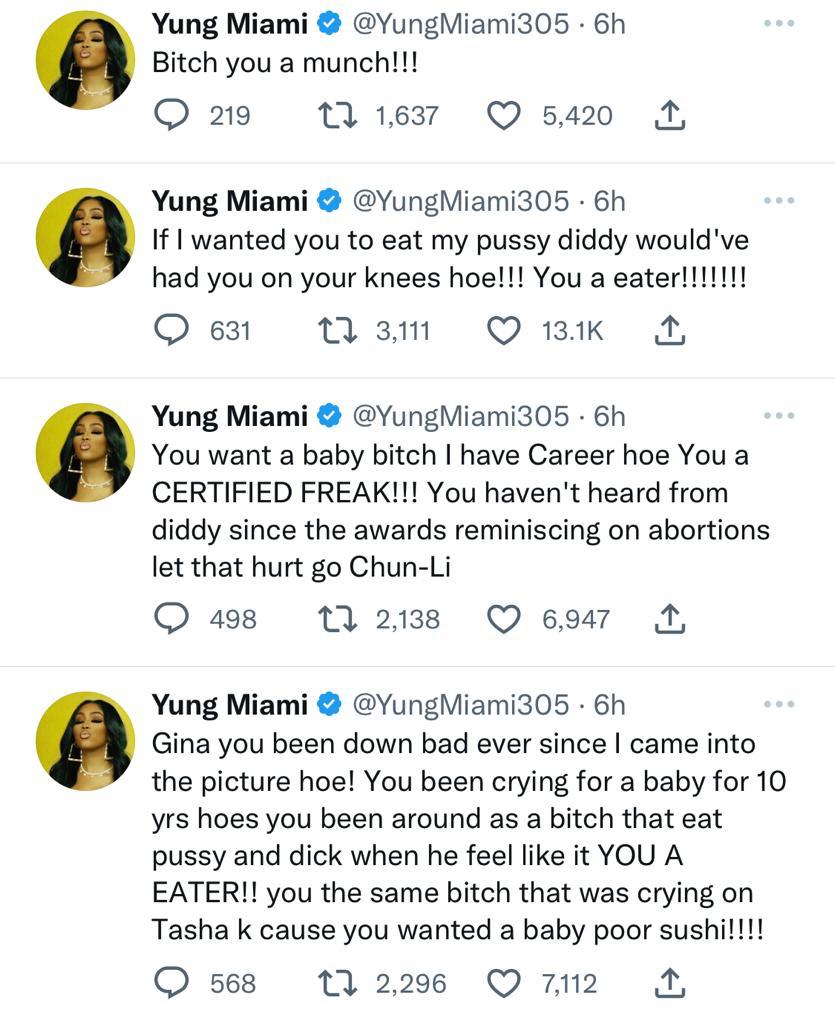Share the tweet with 13.1K likes
This screenshot has height=1024, width=835.
click(x=669, y=331)
